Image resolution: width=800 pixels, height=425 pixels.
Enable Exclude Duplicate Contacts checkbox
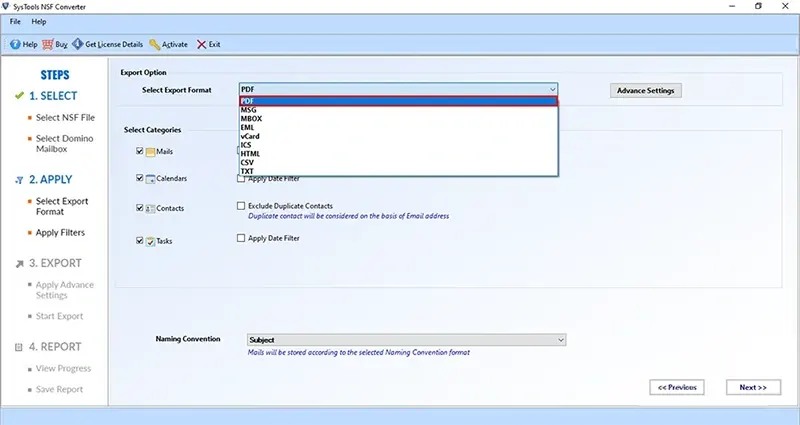coord(241,206)
